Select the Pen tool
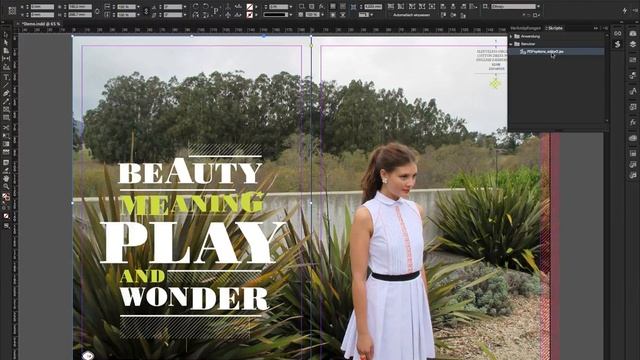 6,93
